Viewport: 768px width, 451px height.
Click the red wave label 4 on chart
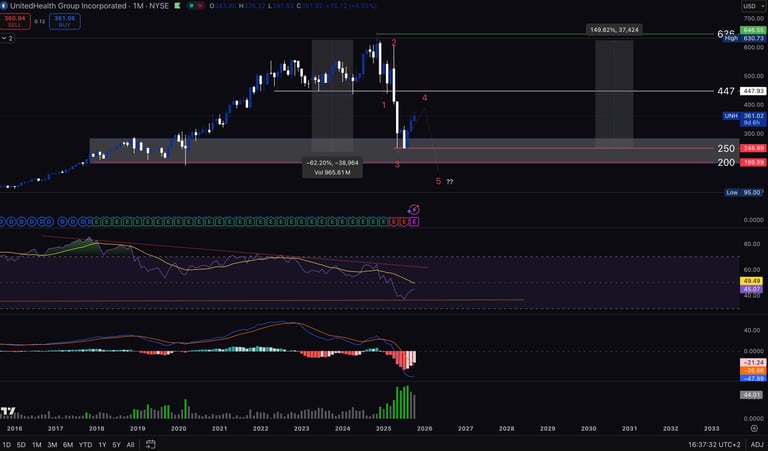425,98
